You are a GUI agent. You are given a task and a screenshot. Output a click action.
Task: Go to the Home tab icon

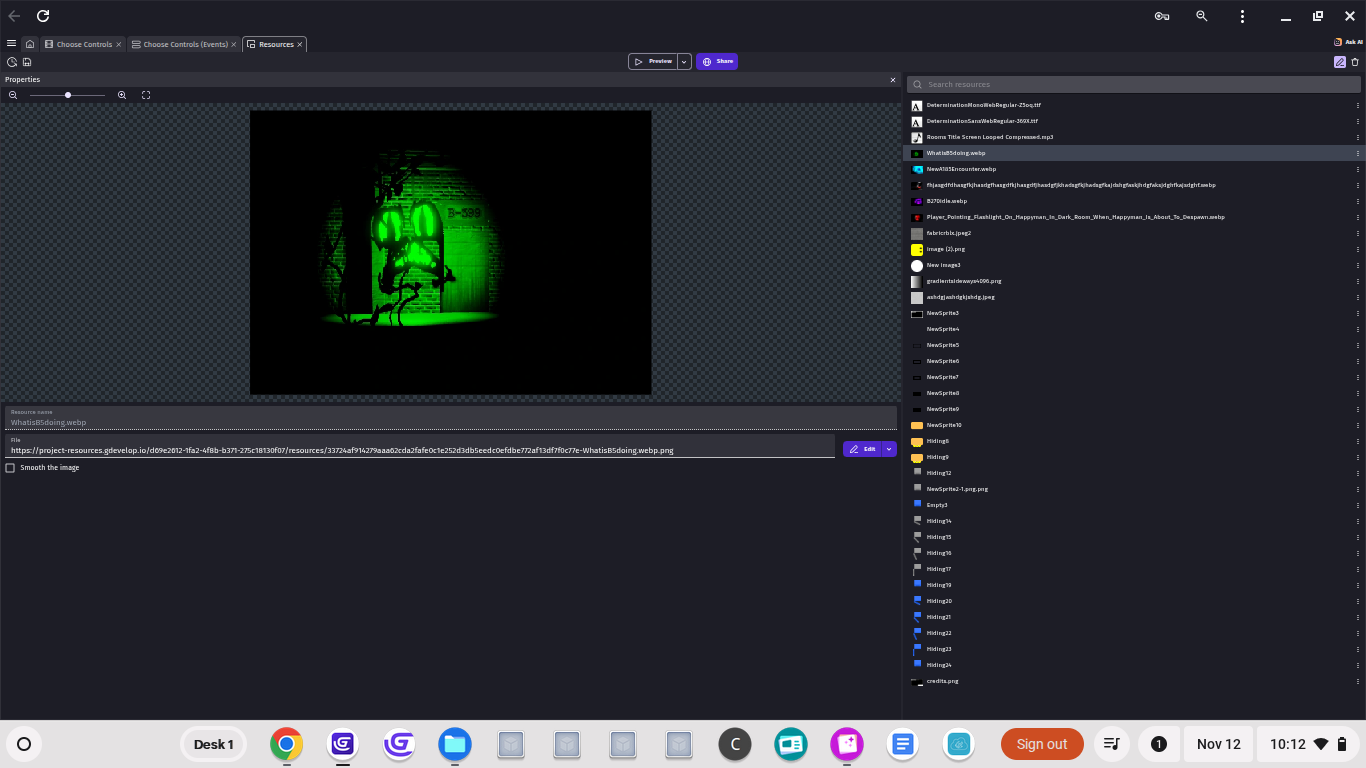30,44
